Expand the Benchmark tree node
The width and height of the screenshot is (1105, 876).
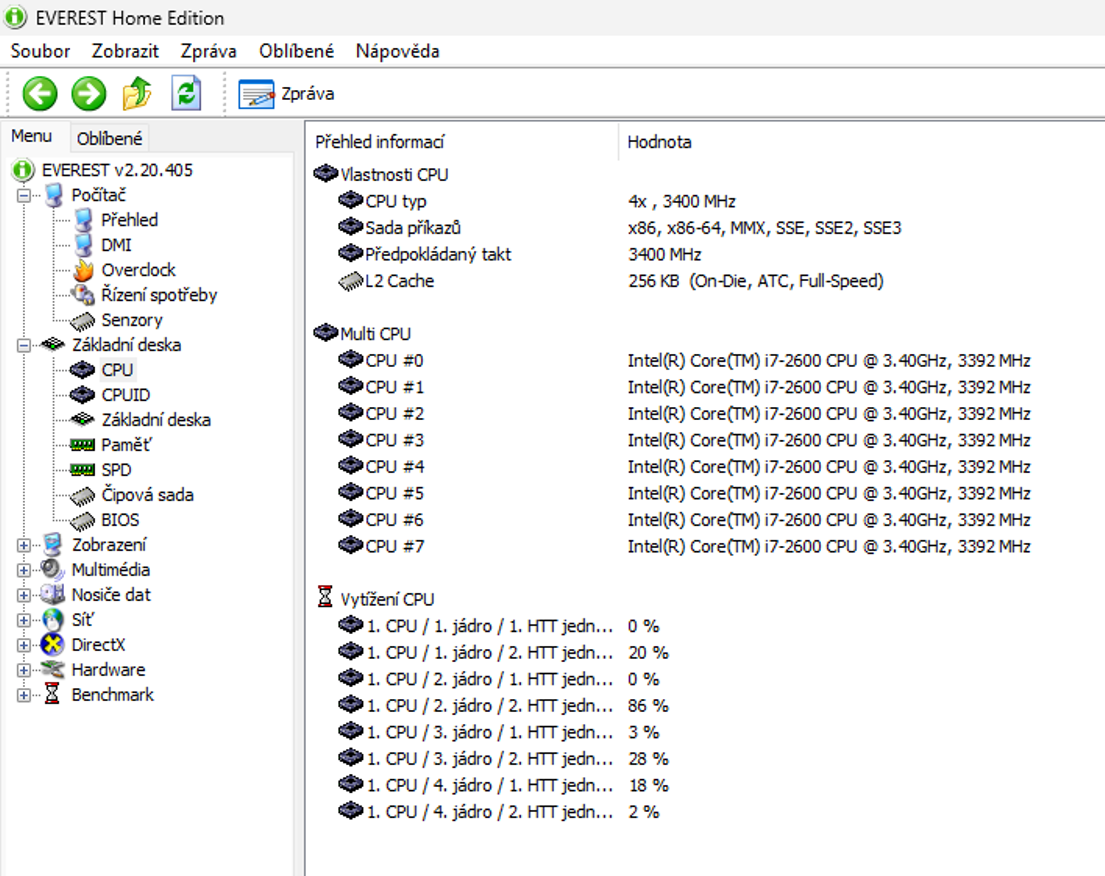22,694
